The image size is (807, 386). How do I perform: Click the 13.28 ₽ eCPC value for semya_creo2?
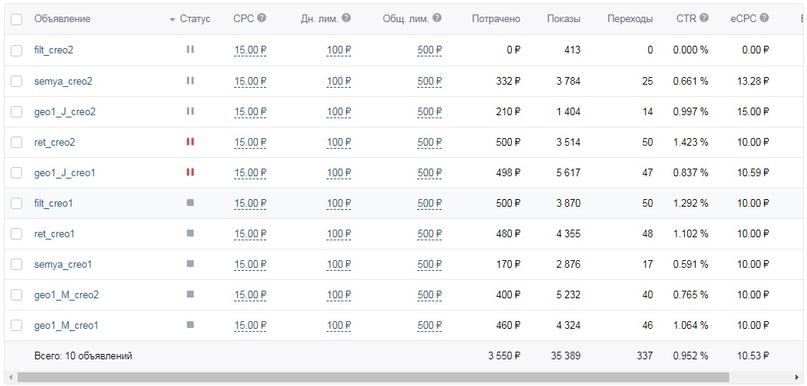click(752, 81)
